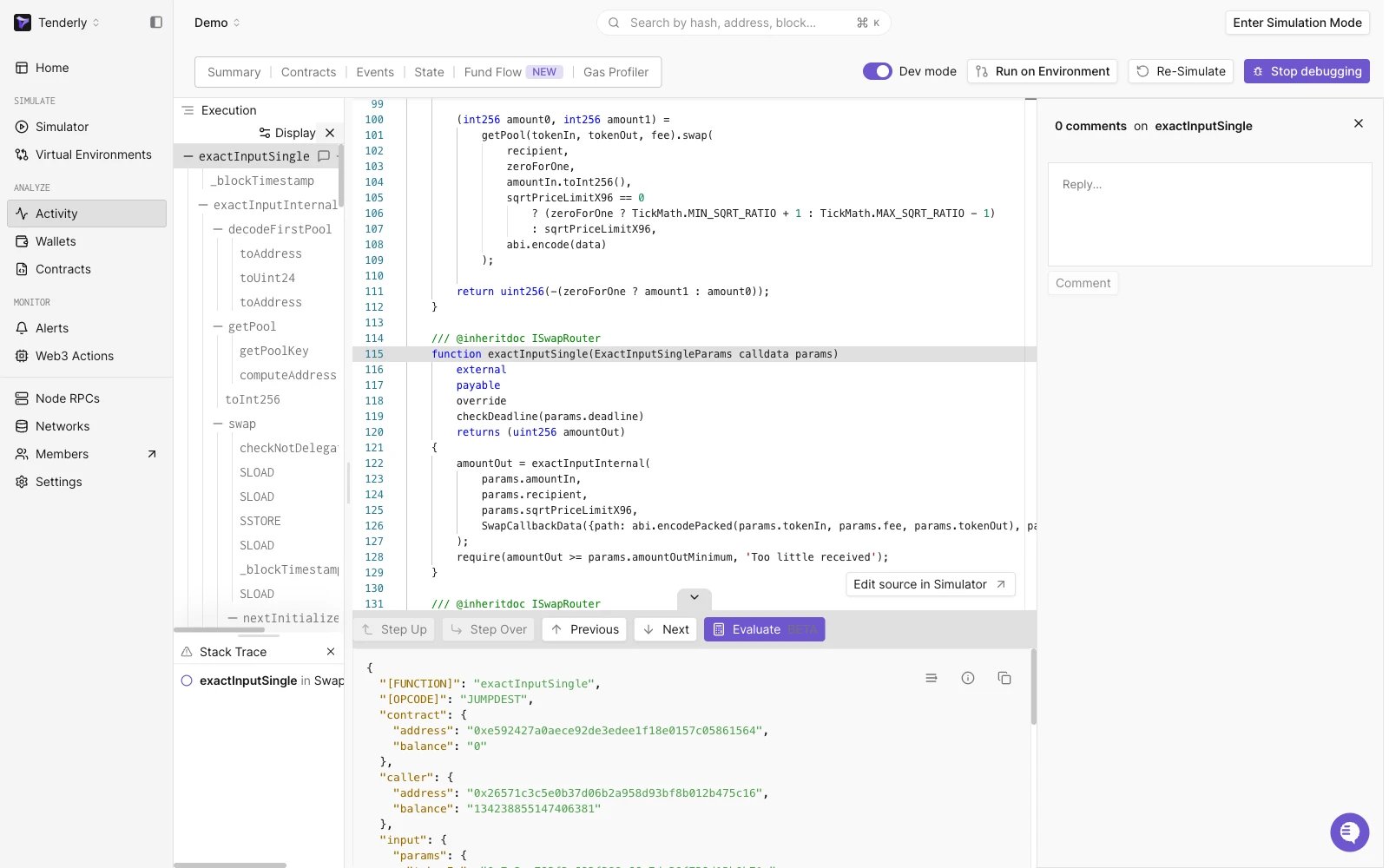Click Enter Simulation Mode button
Image resolution: width=1389 pixels, height=868 pixels.
[x=1298, y=23]
